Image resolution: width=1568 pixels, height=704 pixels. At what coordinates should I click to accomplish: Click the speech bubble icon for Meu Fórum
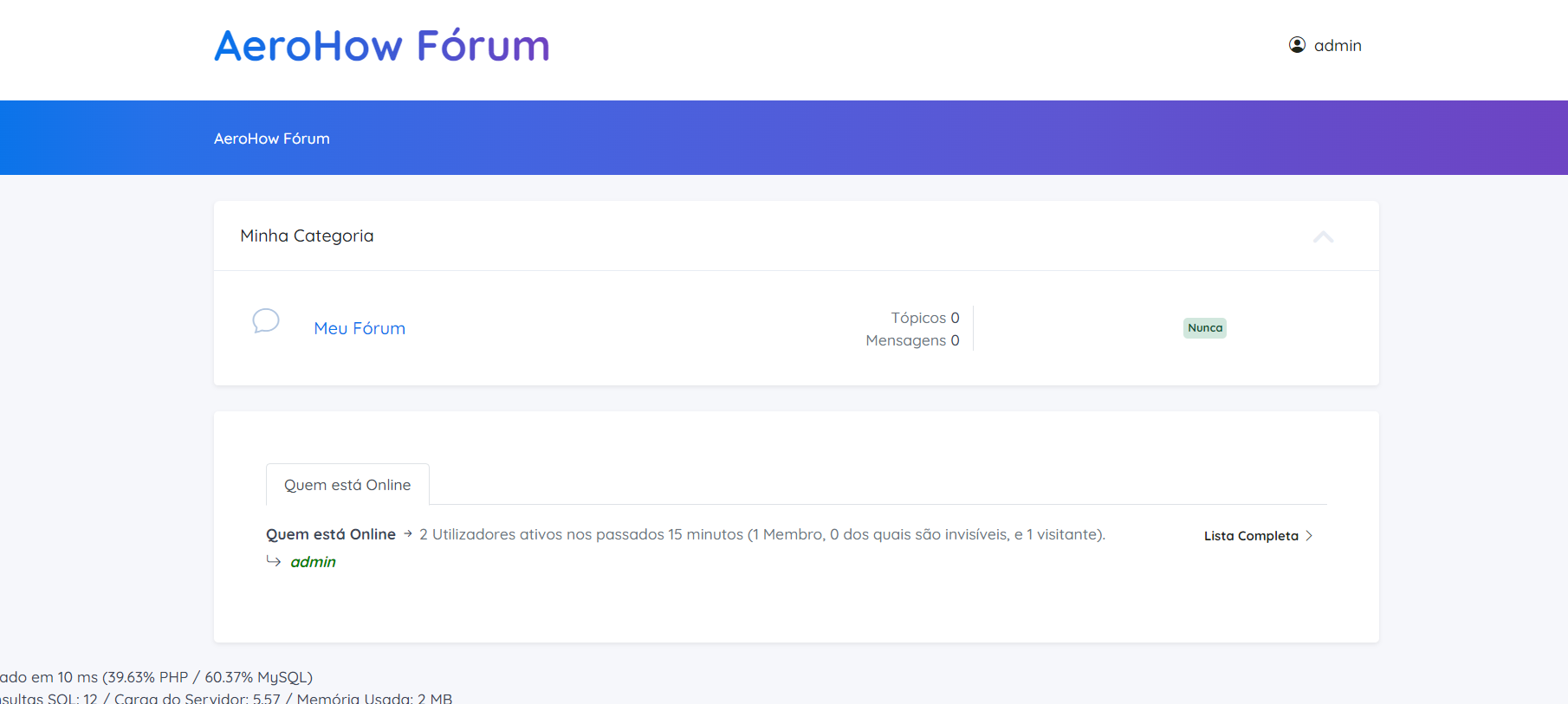[x=266, y=321]
